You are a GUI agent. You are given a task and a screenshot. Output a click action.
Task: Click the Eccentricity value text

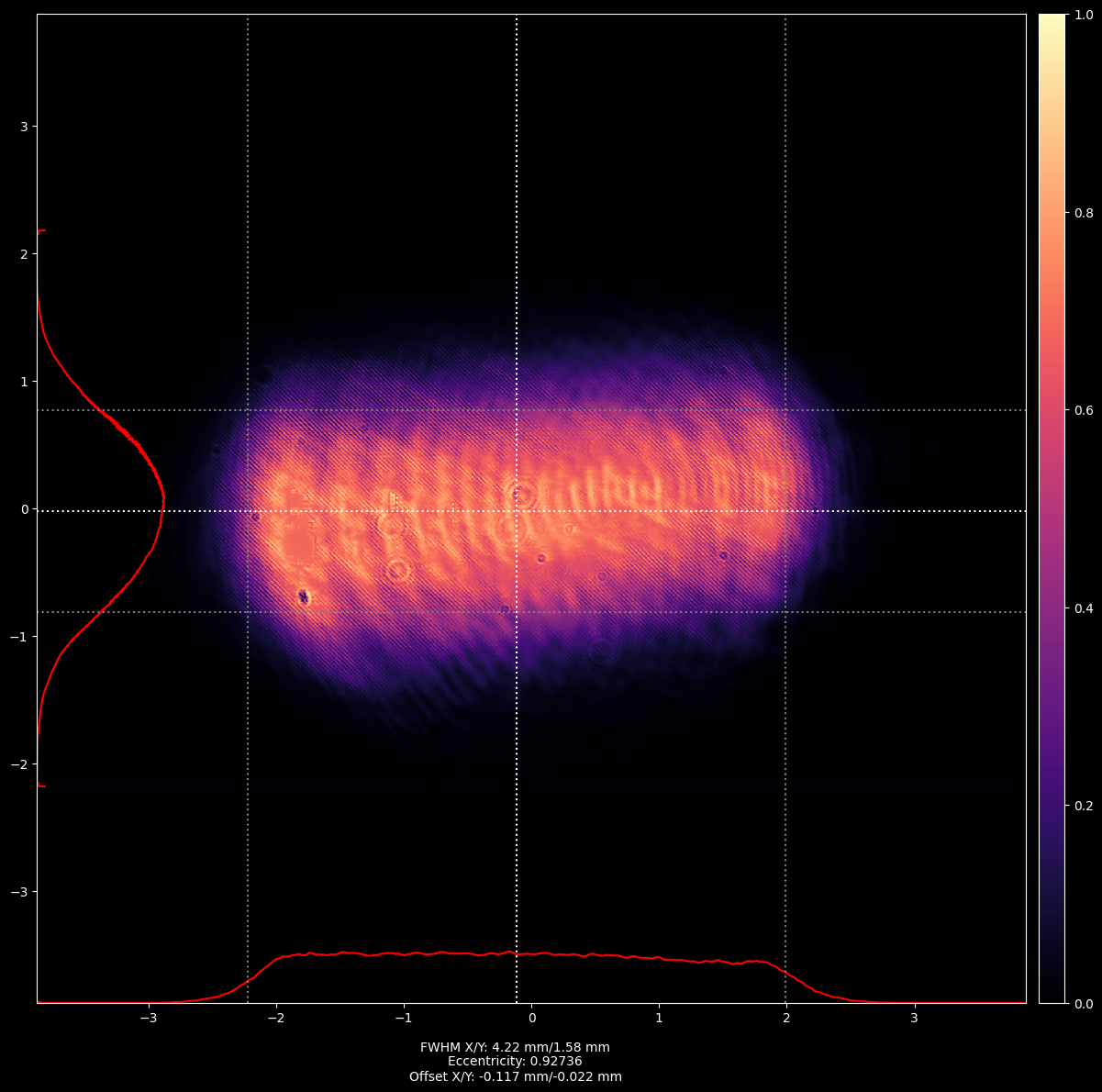515,1062
